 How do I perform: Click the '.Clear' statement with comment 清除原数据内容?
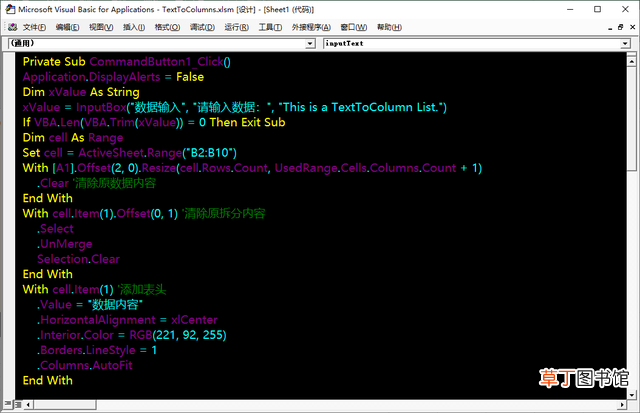click(96, 183)
